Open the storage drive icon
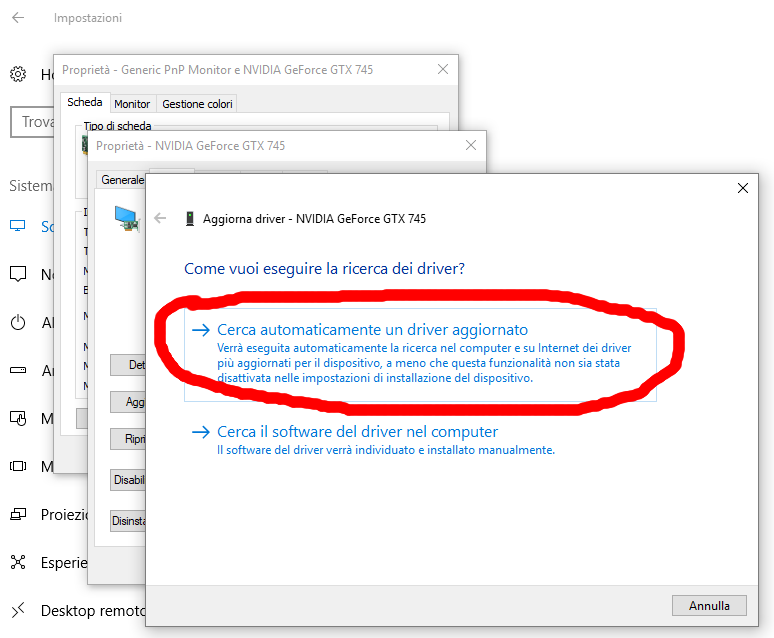The width and height of the screenshot is (774, 638). pos(18,370)
